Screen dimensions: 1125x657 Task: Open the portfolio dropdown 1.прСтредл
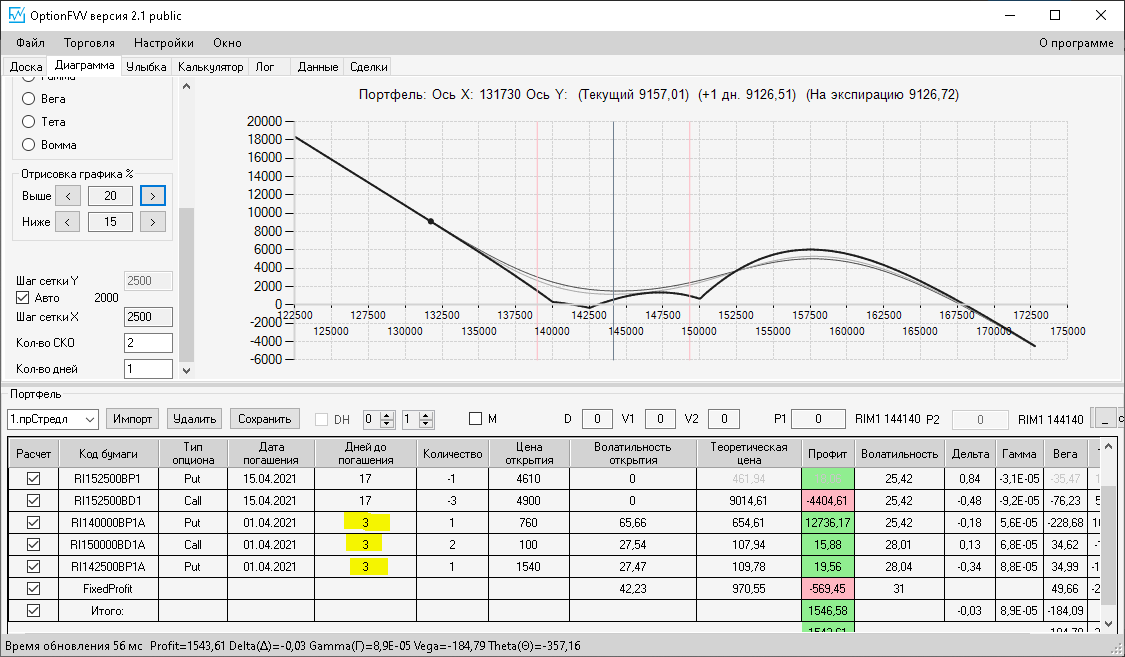click(x=53, y=419)
